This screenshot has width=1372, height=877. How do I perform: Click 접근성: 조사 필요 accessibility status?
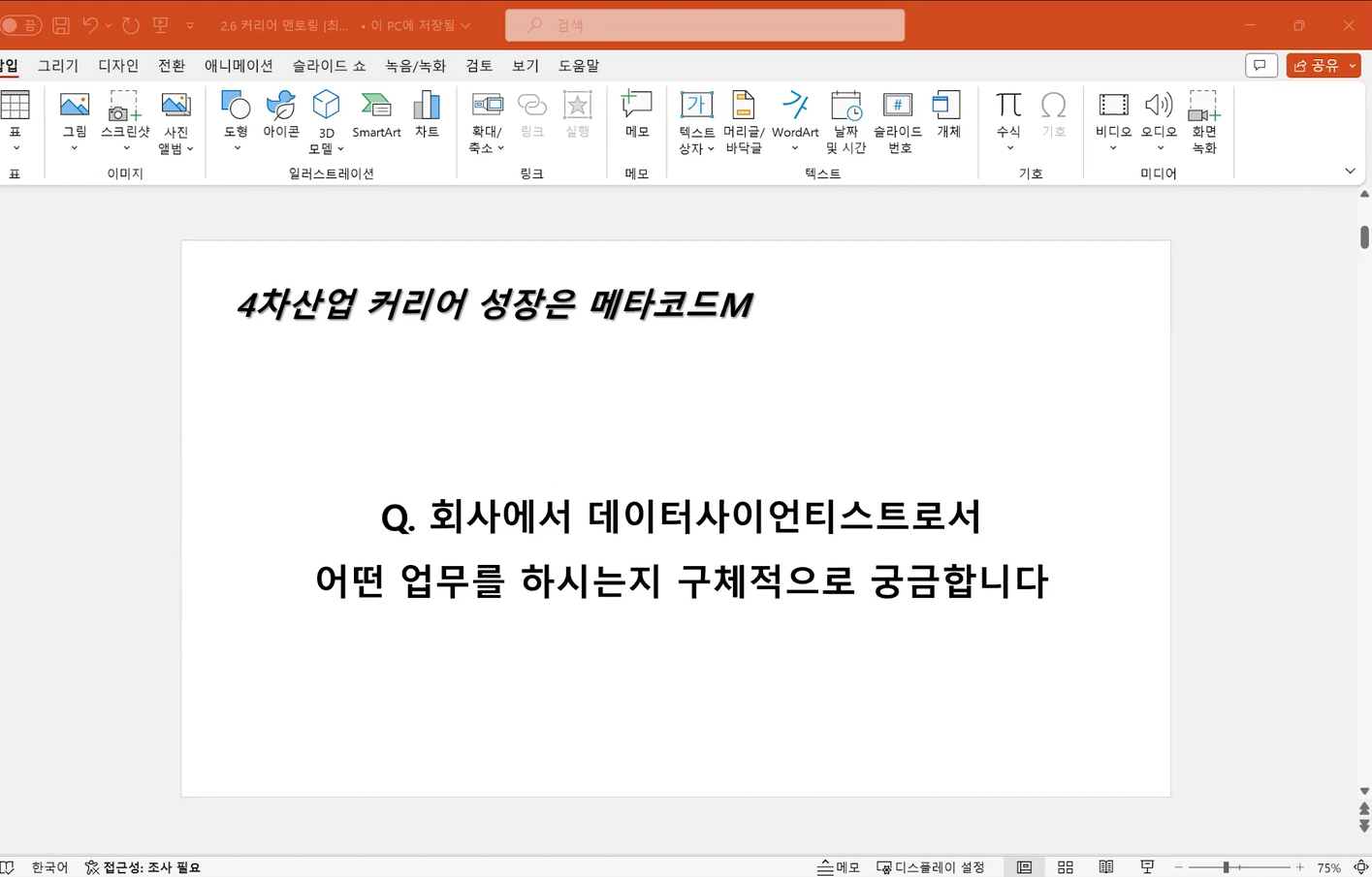(143, 867)
